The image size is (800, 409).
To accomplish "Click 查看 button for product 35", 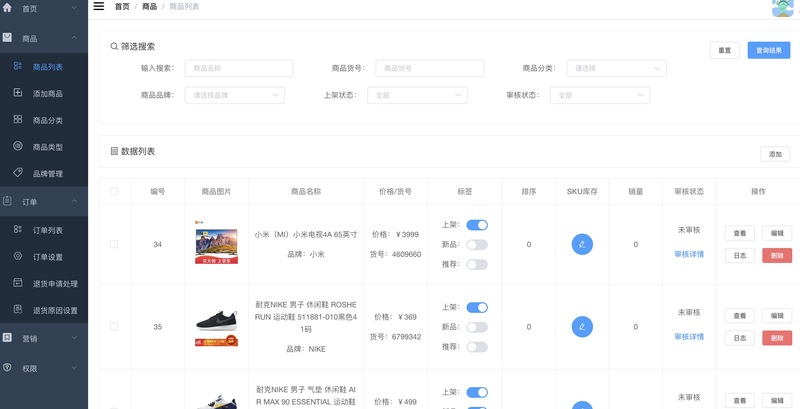I will point(740,316).
